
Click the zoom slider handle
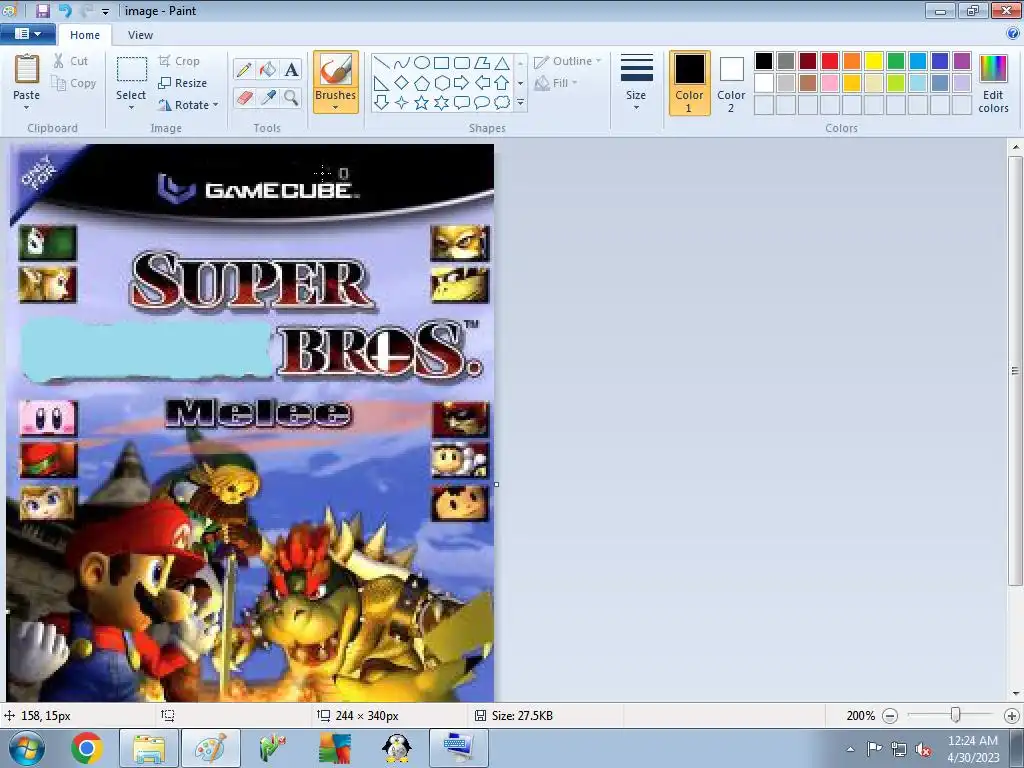(955, 715)
